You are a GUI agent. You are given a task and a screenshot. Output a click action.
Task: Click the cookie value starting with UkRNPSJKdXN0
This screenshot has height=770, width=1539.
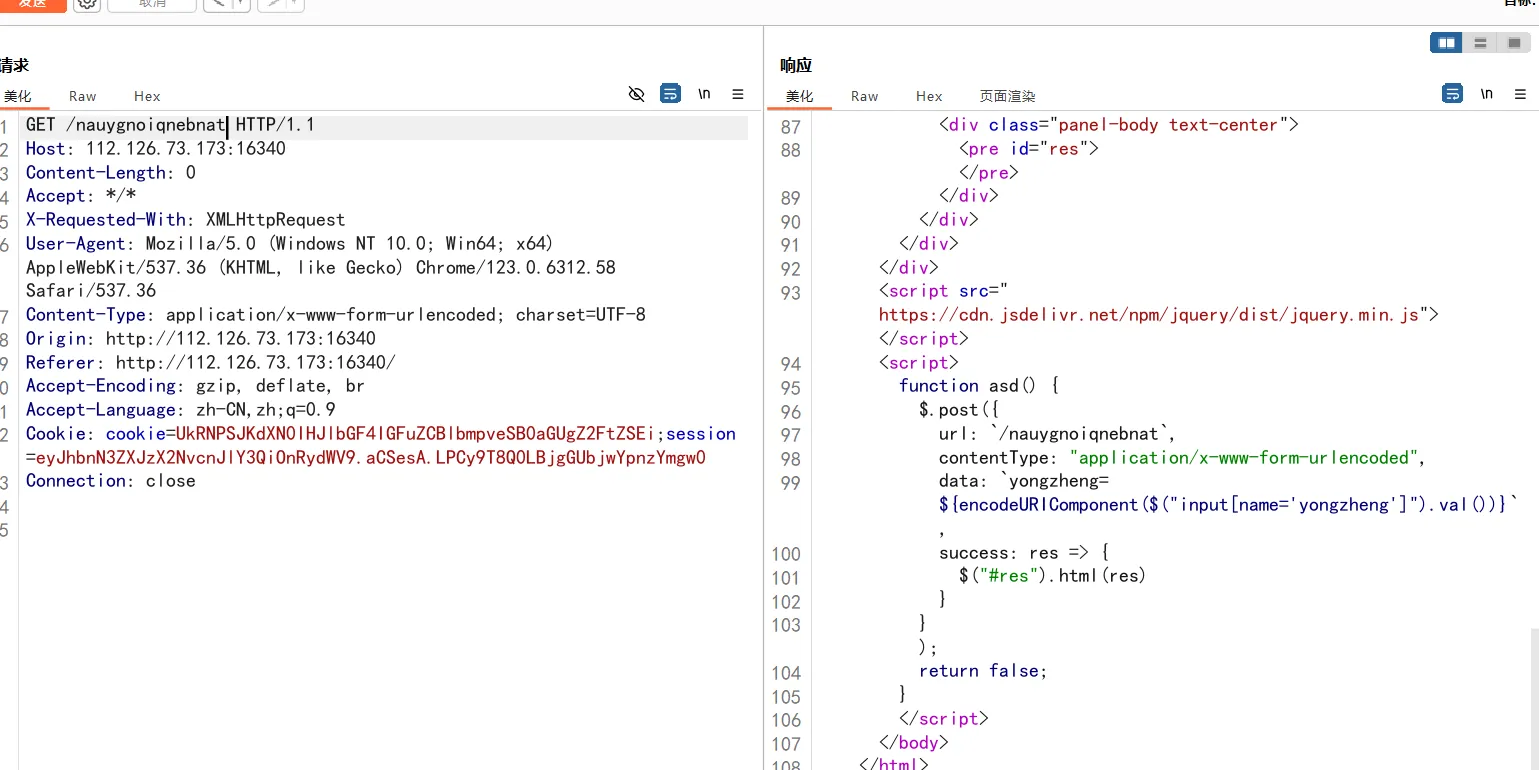click(416, 434)
